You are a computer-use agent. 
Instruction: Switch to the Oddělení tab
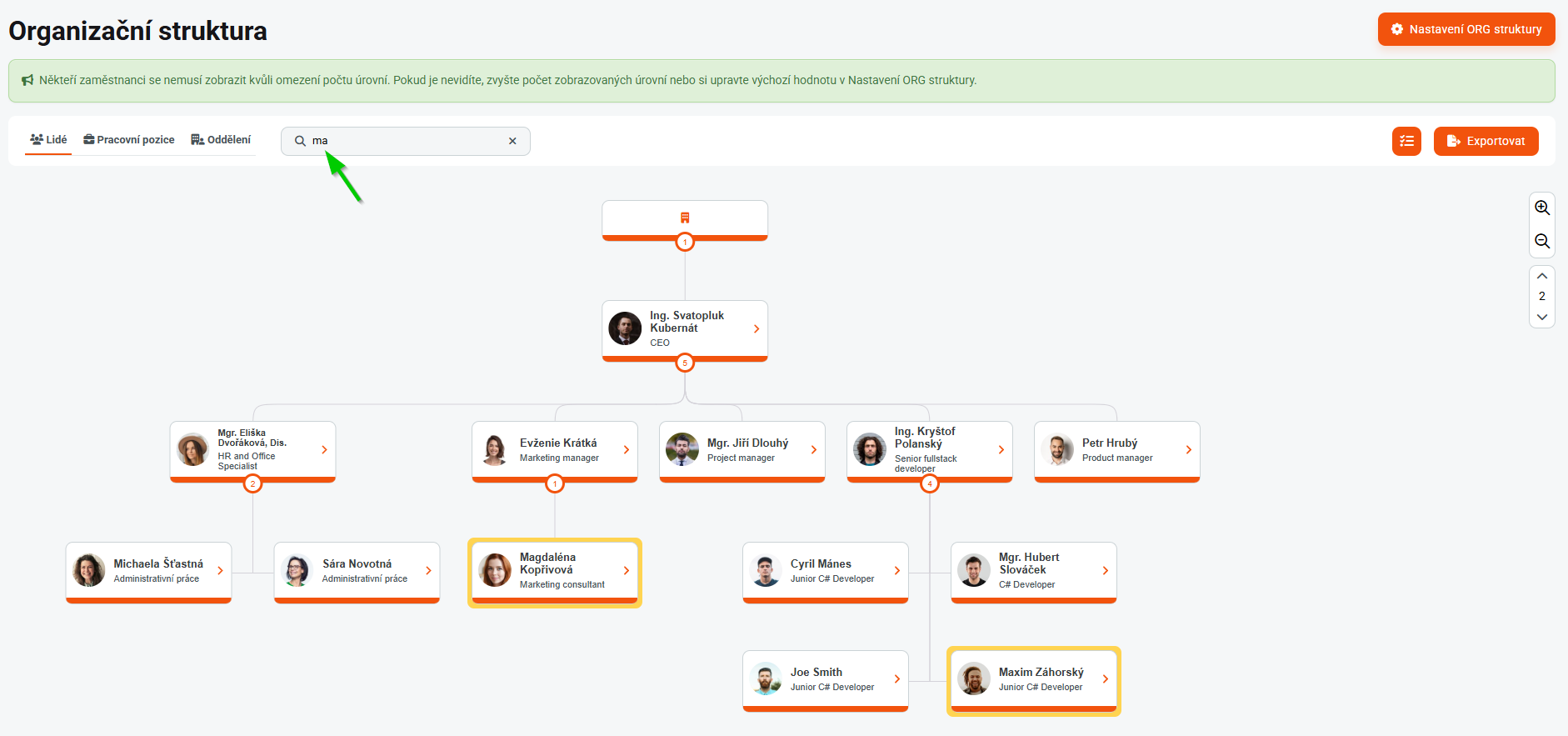(x=221, y=140)
